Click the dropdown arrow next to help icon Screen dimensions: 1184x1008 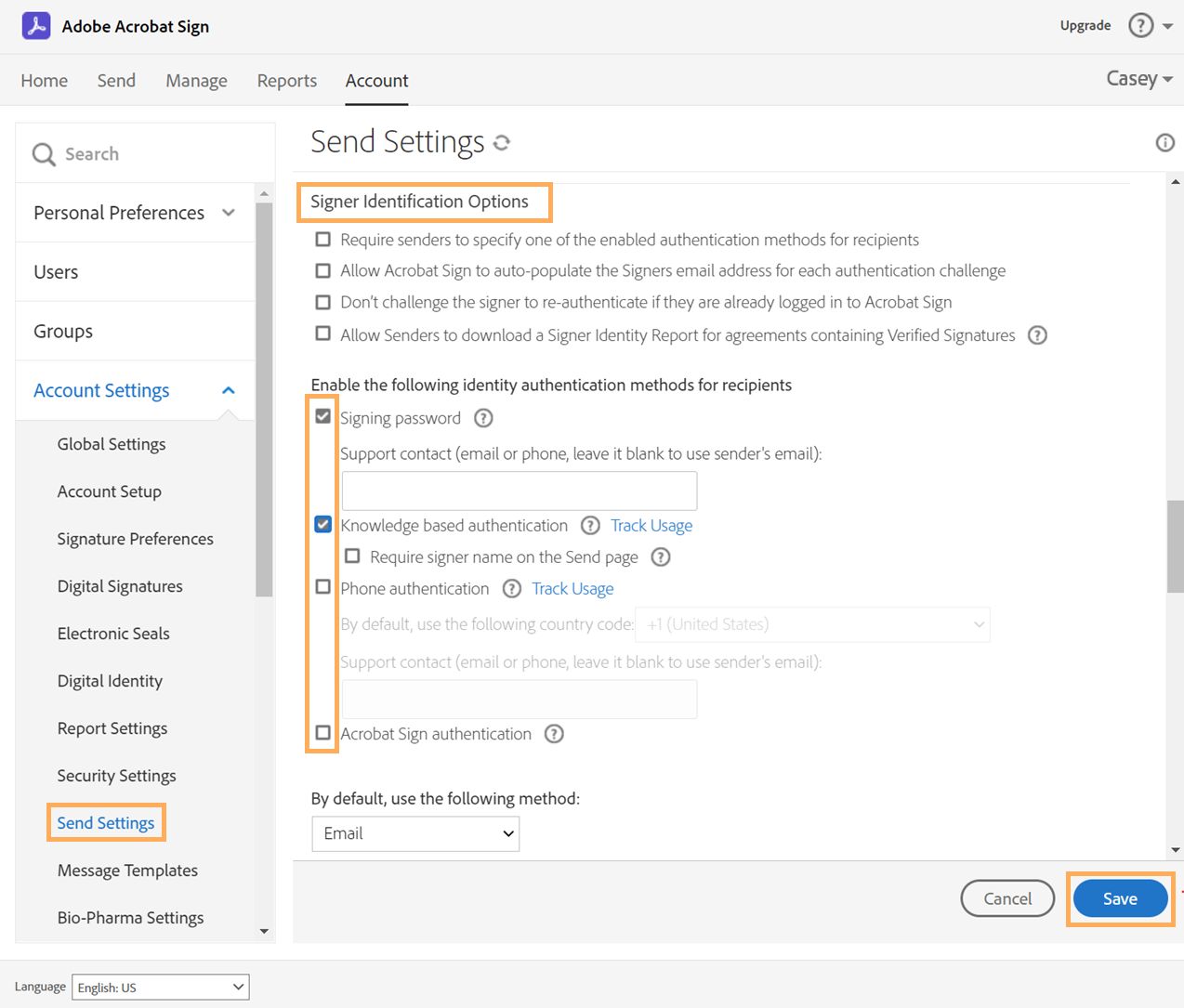pyautogui.click(x=1167, y=27)
